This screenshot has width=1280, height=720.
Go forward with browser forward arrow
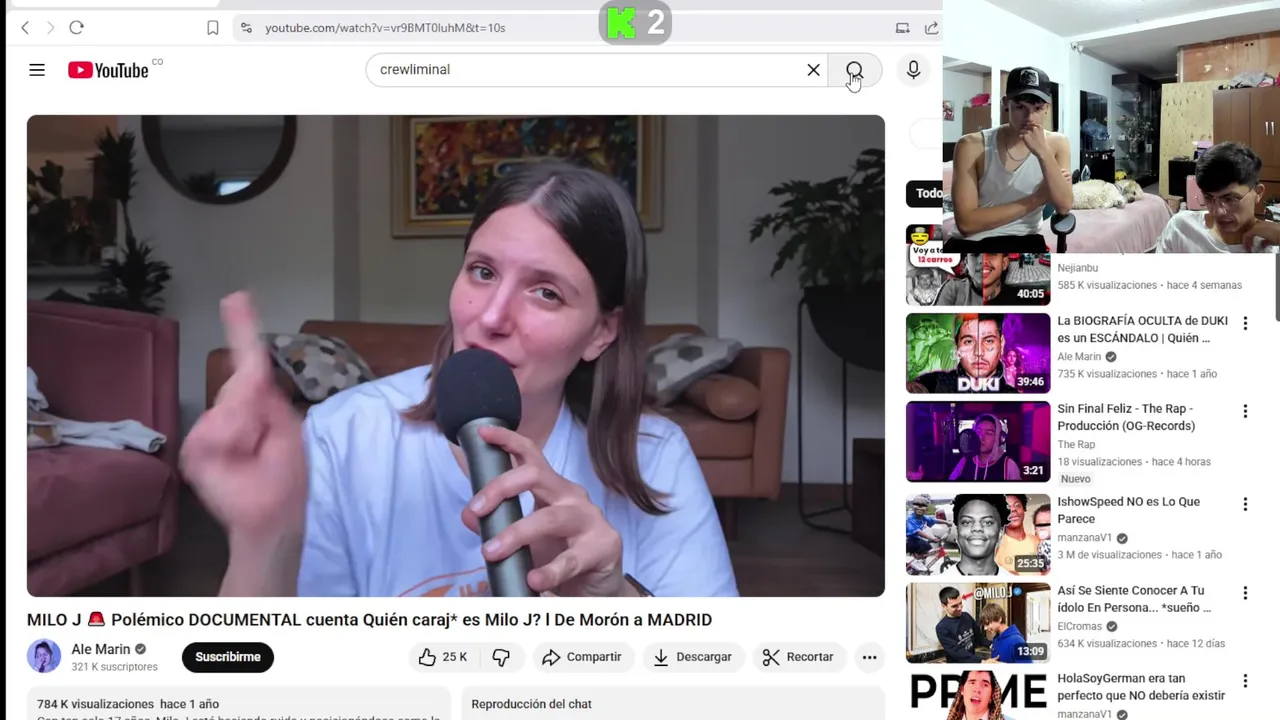50,28
